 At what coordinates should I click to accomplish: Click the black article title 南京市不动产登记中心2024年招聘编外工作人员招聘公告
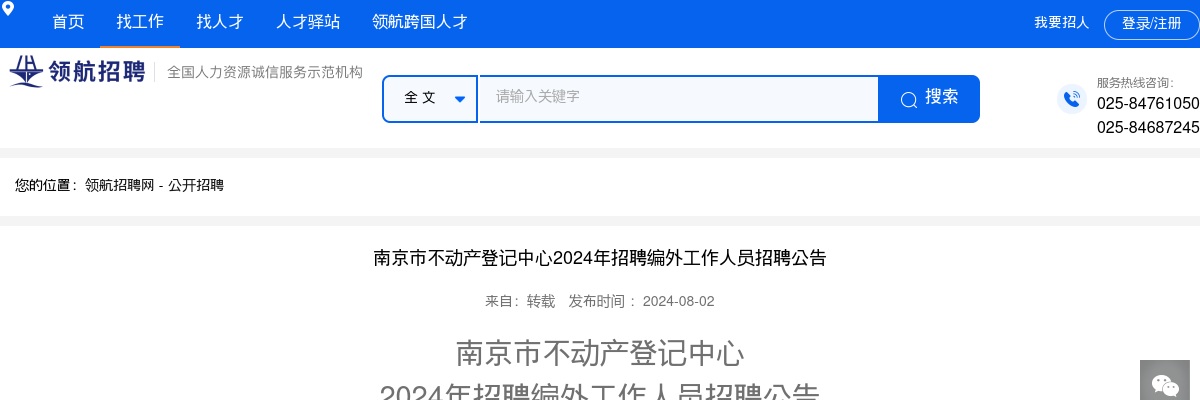pos(600,258)
